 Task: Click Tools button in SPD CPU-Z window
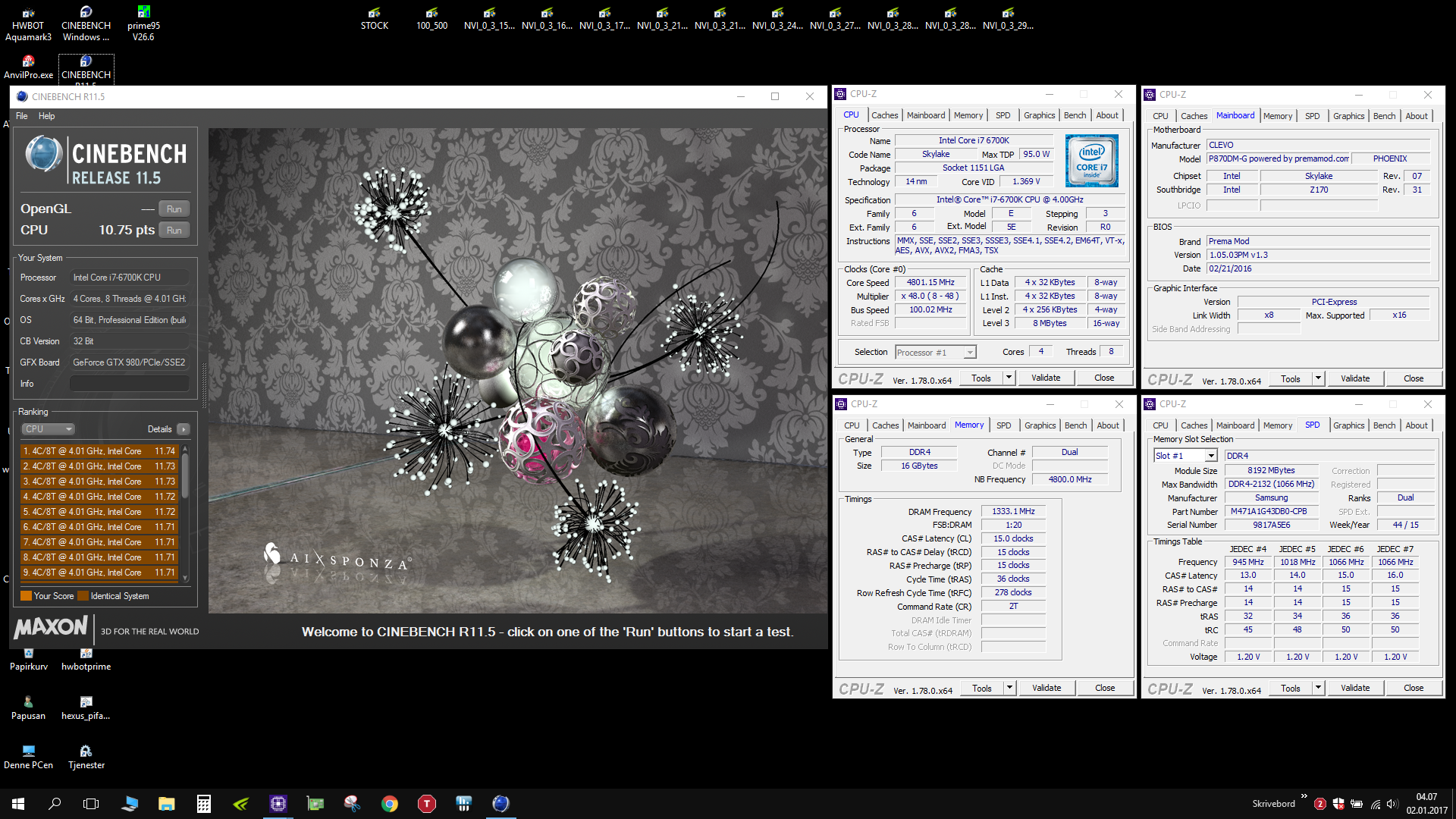1291,688
